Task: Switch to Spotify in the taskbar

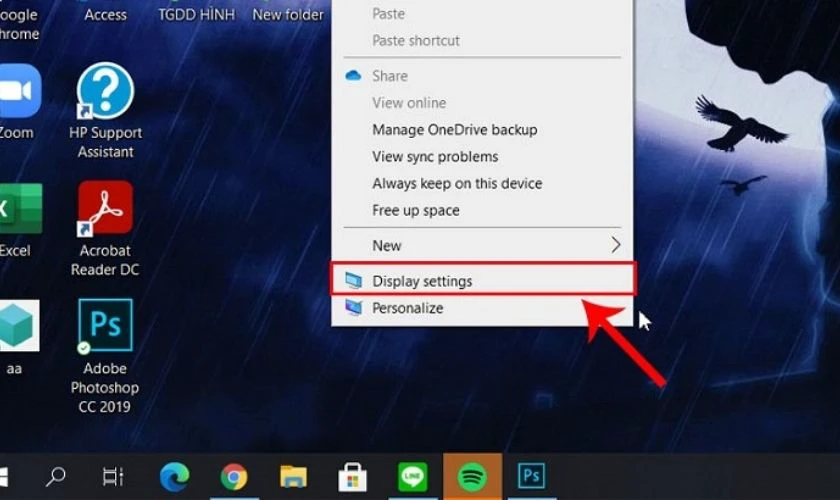Action: point(472,476)
